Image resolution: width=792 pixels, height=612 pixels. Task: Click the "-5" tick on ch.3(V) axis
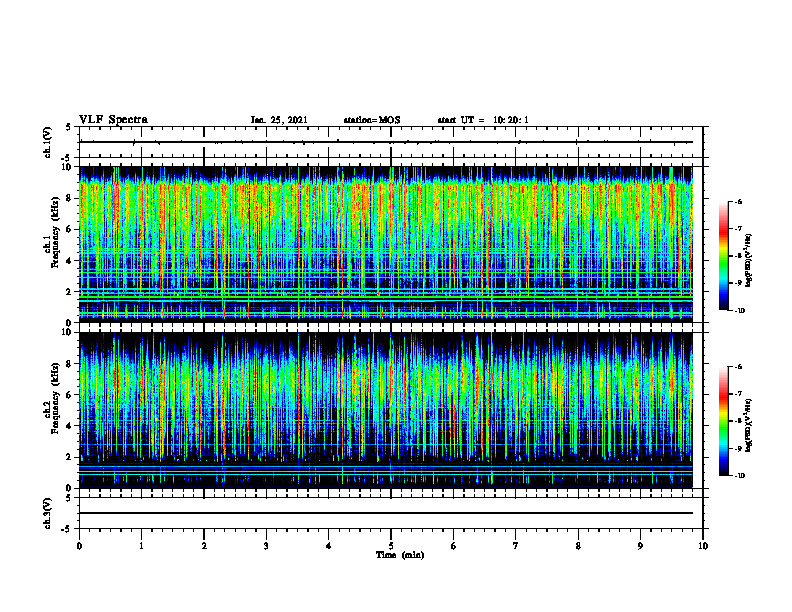click(x=68, y=529)
